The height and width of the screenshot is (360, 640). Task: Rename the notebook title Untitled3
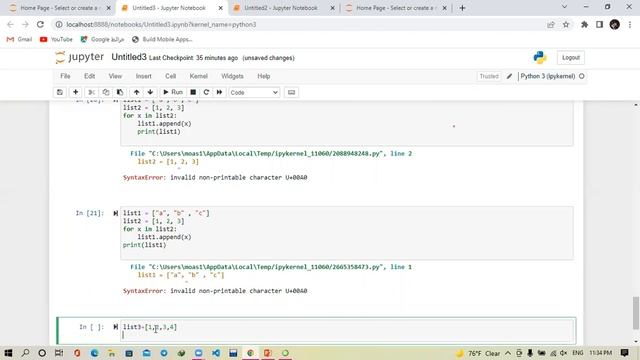click(129, 57)
